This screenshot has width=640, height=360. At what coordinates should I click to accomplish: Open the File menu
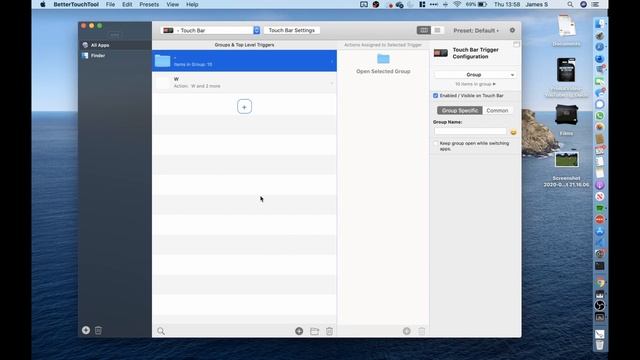(110, 4)
